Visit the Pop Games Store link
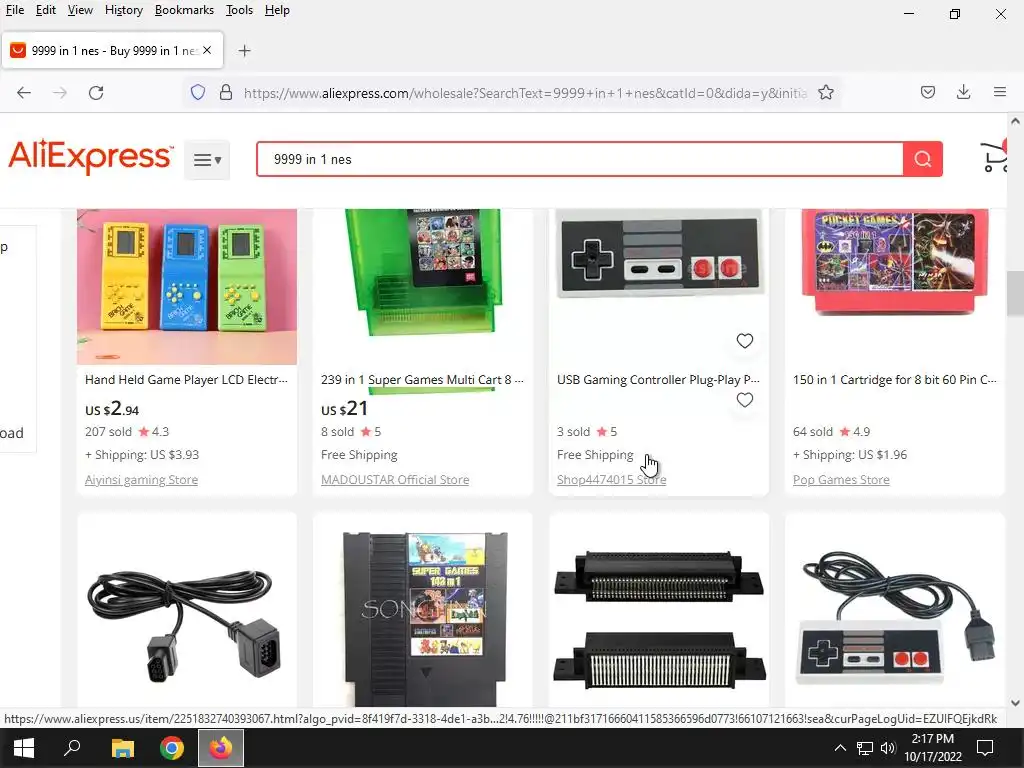The image size is (1024, 768). (841, 480)
